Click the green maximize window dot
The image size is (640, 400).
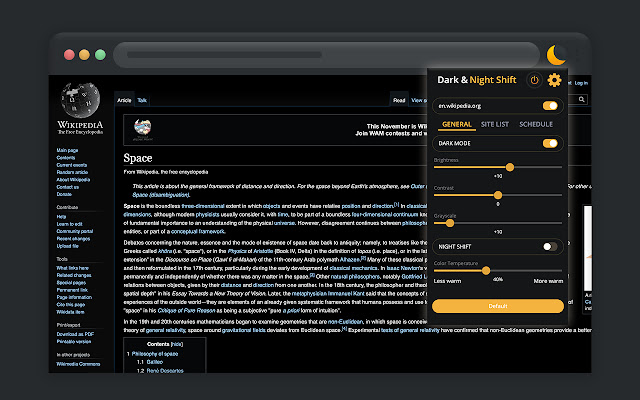(100, 55)
